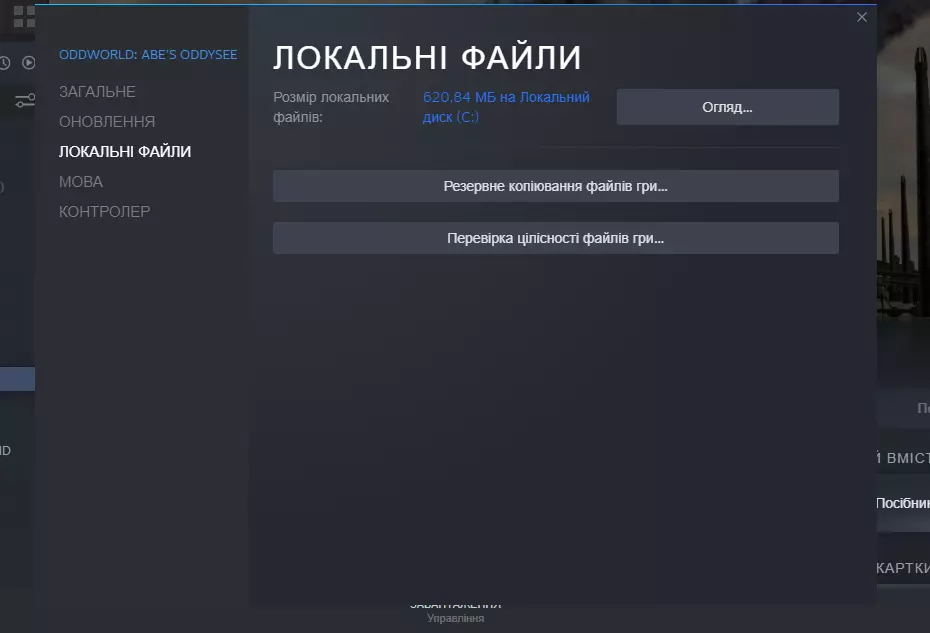
Task: Click the ЛОКАЛЬНІ ФАЙЛИ page heading
Action: pos(427,58)
